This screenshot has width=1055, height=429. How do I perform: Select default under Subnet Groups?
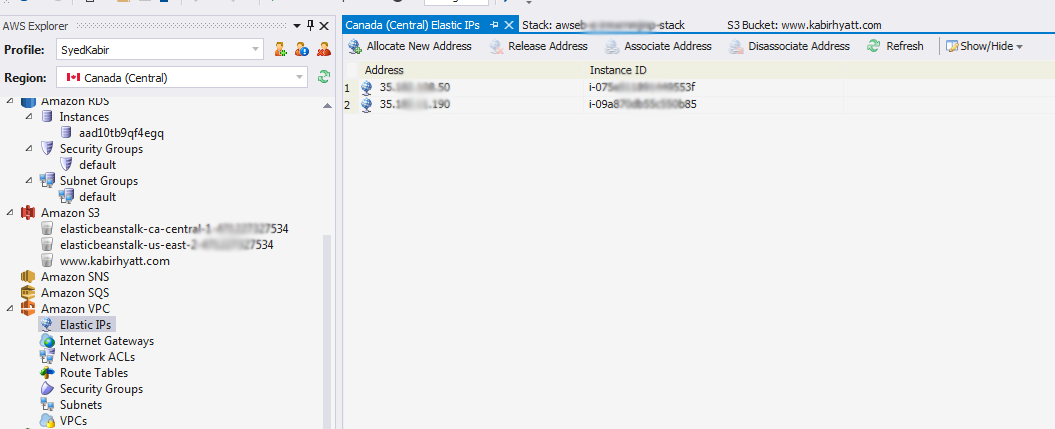(x=98, y=197)
